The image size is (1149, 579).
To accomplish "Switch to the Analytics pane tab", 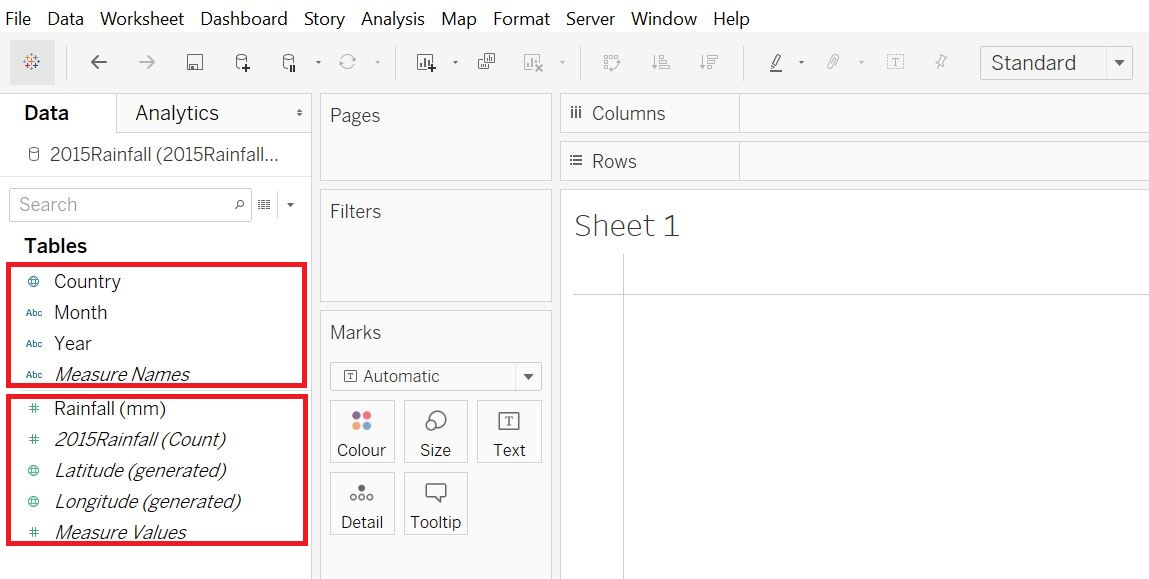I will (177, 113).
